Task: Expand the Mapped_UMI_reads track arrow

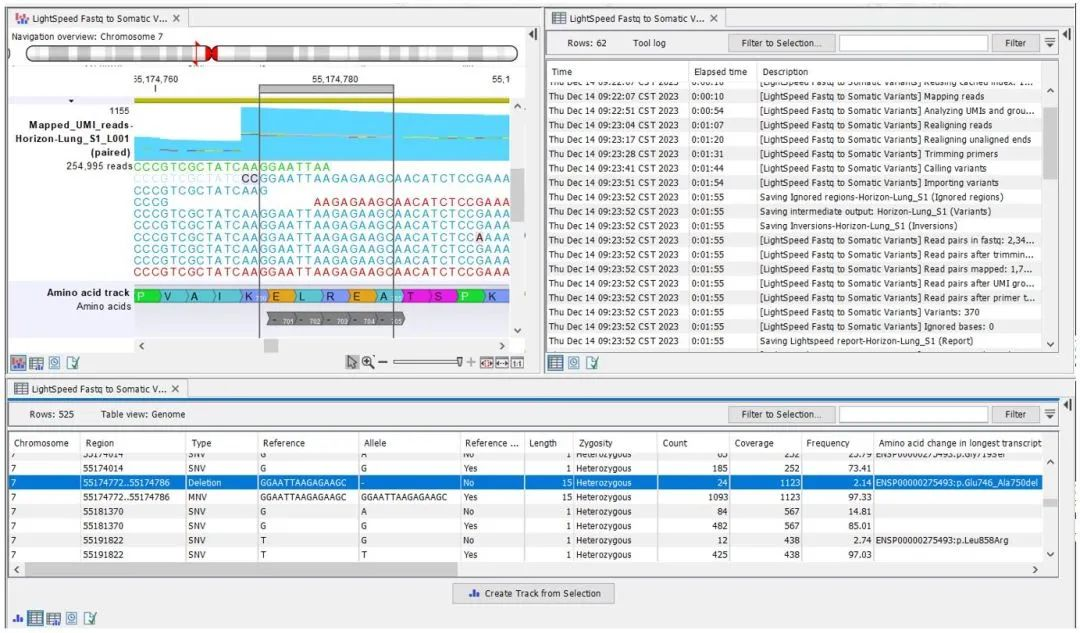Action: click(x=71, y=101)
